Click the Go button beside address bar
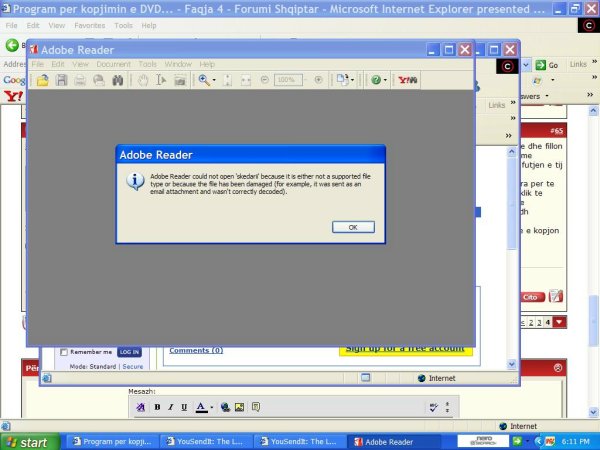This screenshot has height=450, width=600. [547, 65]
